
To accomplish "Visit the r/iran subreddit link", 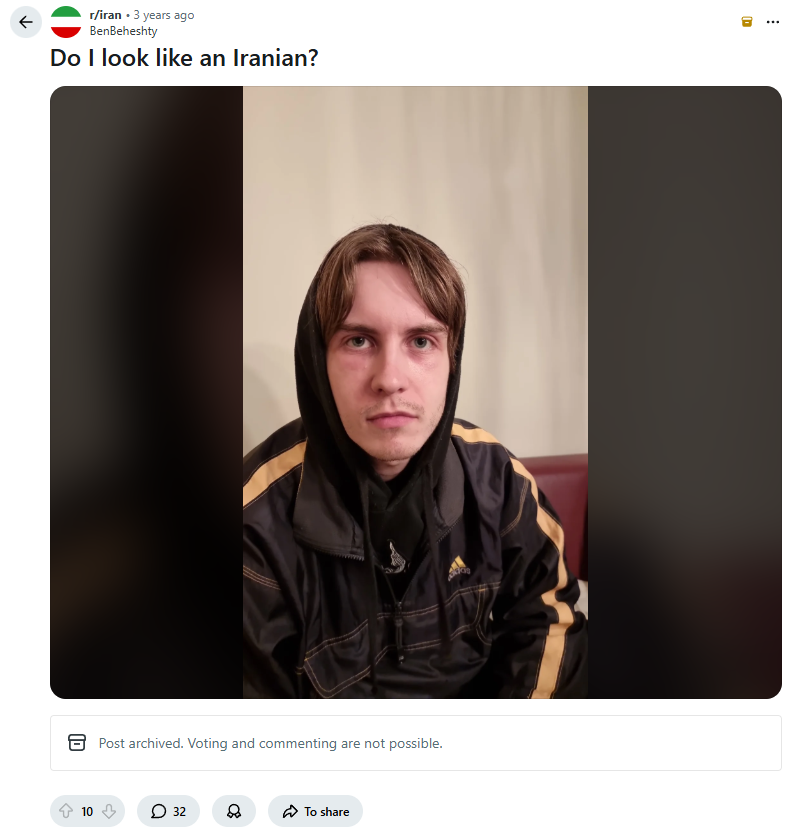I will (x=106, y=15).
